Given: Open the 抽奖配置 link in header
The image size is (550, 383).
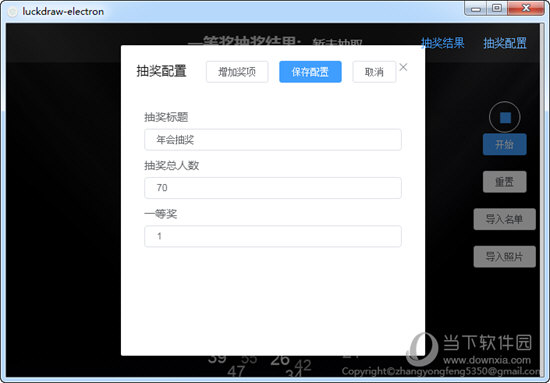Looking at the screenshot, I should 505,43.
